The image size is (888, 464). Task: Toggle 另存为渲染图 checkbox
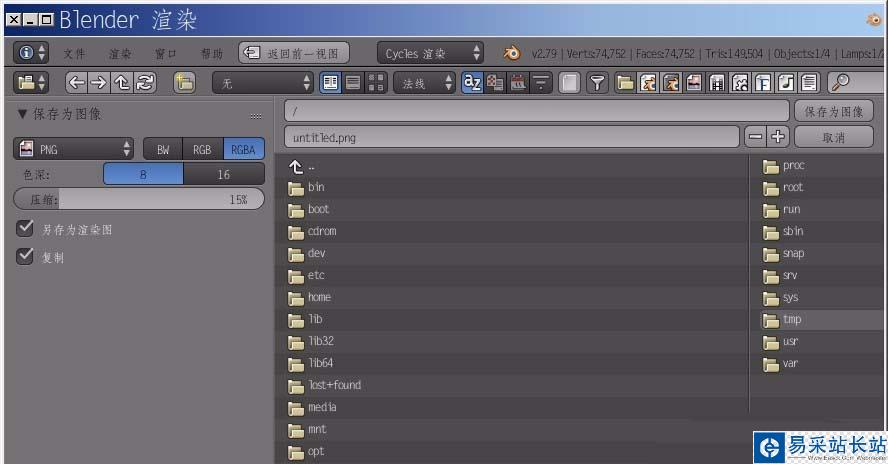(25, 228)
